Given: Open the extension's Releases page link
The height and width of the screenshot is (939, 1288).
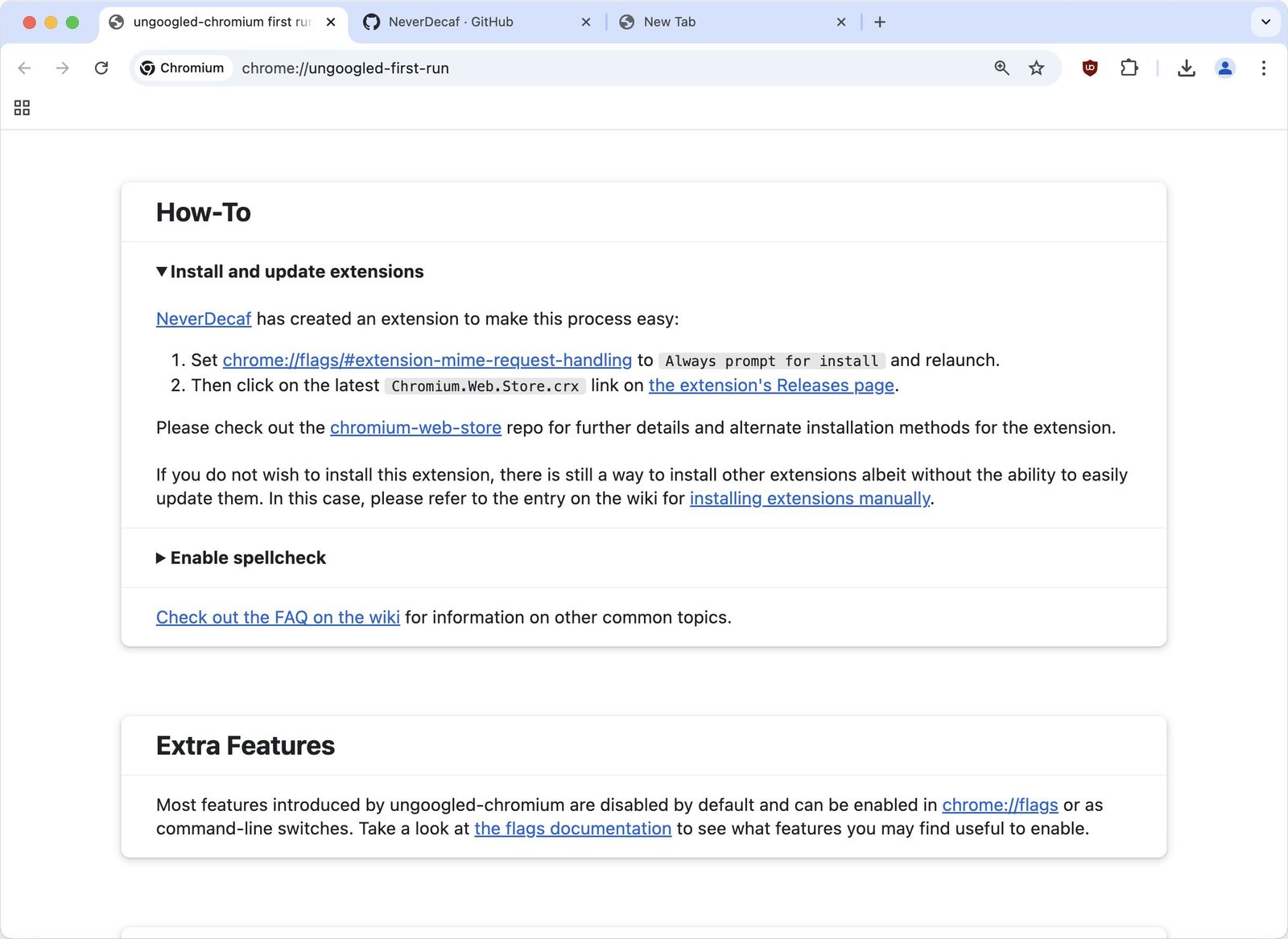Looking at the screenshot, I should click(x=771, y=385).
